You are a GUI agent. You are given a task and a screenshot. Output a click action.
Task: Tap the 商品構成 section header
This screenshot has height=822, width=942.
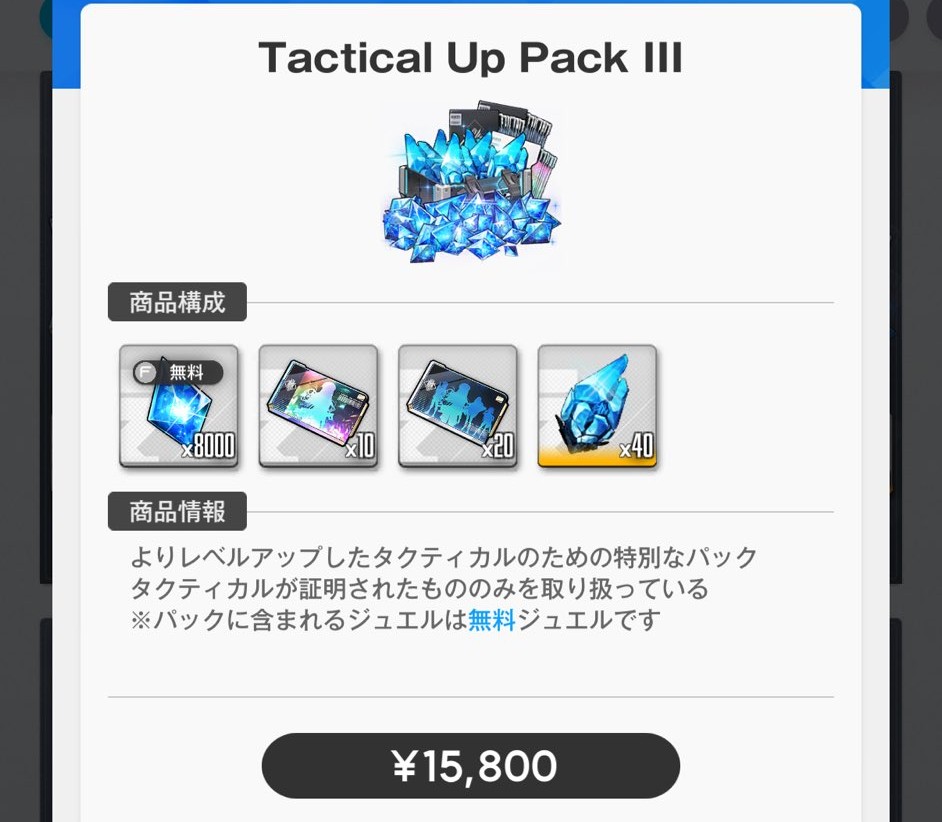[x=177, y=302]
